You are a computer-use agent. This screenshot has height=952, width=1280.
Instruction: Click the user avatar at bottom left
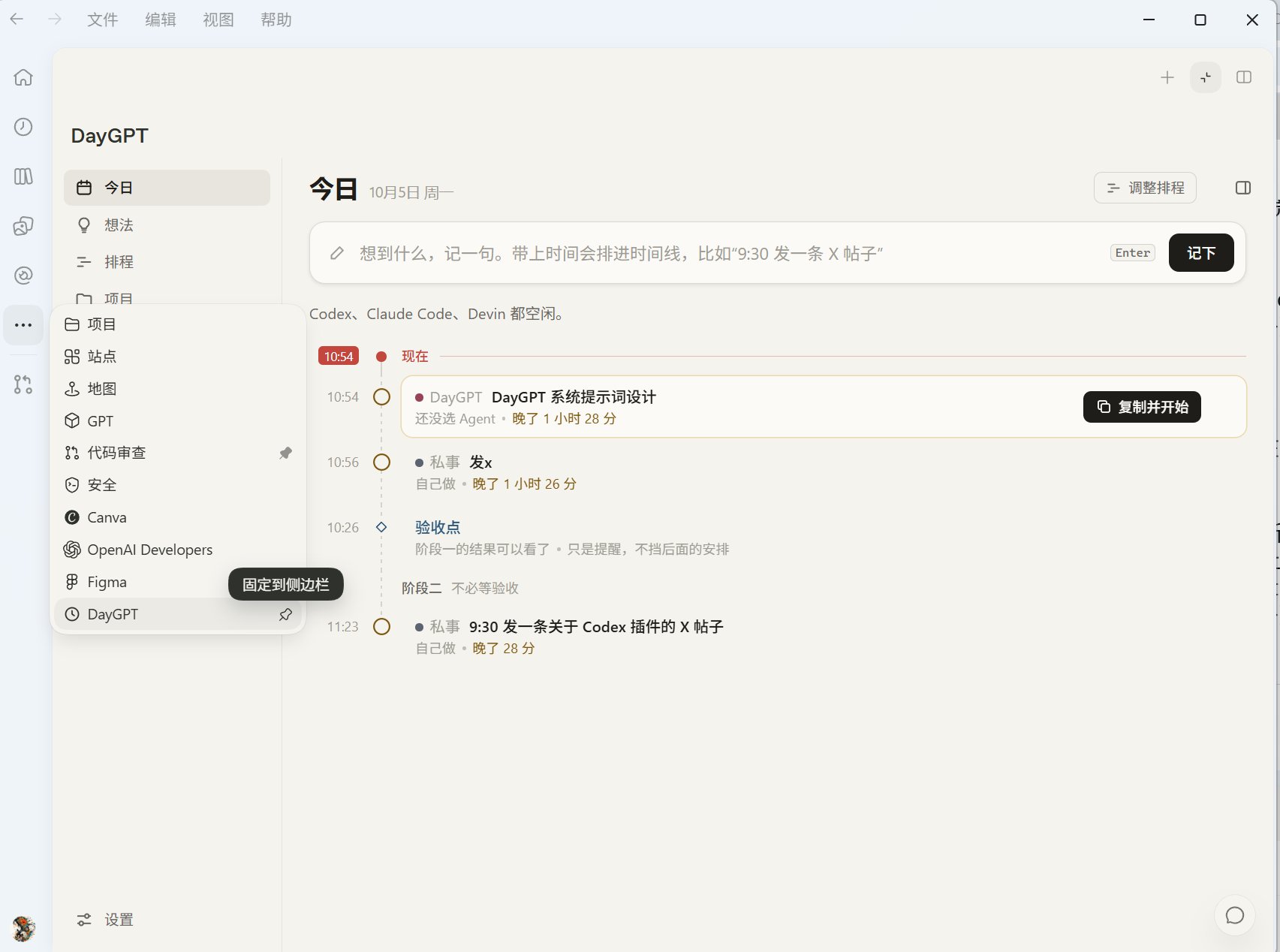pos(23,929)
